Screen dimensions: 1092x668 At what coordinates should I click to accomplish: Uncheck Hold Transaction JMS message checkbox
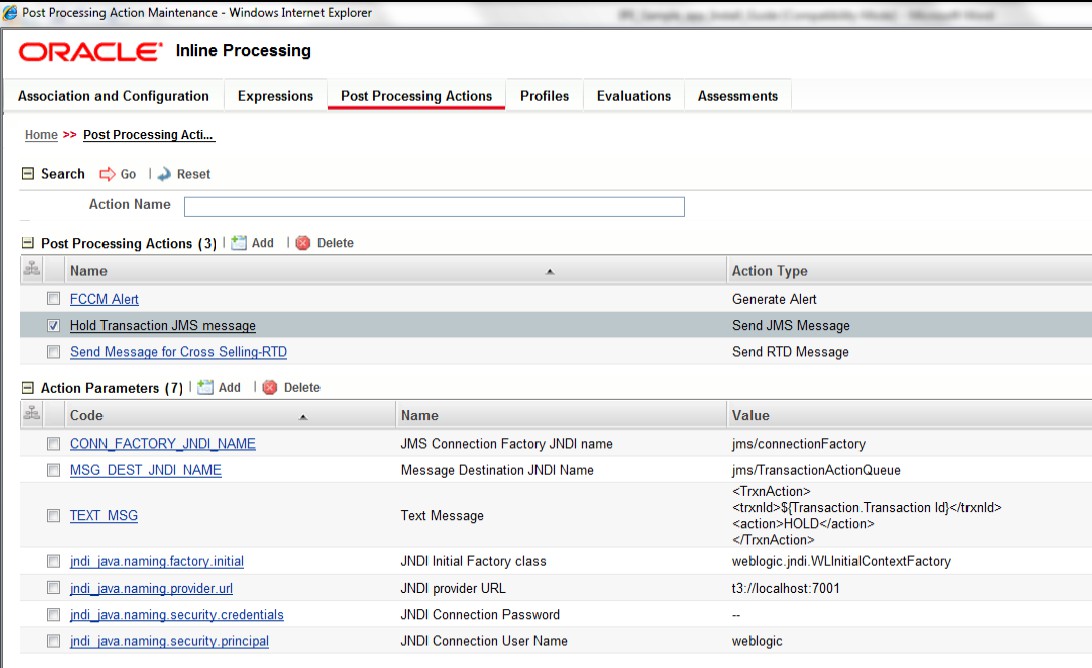point(54,325)
